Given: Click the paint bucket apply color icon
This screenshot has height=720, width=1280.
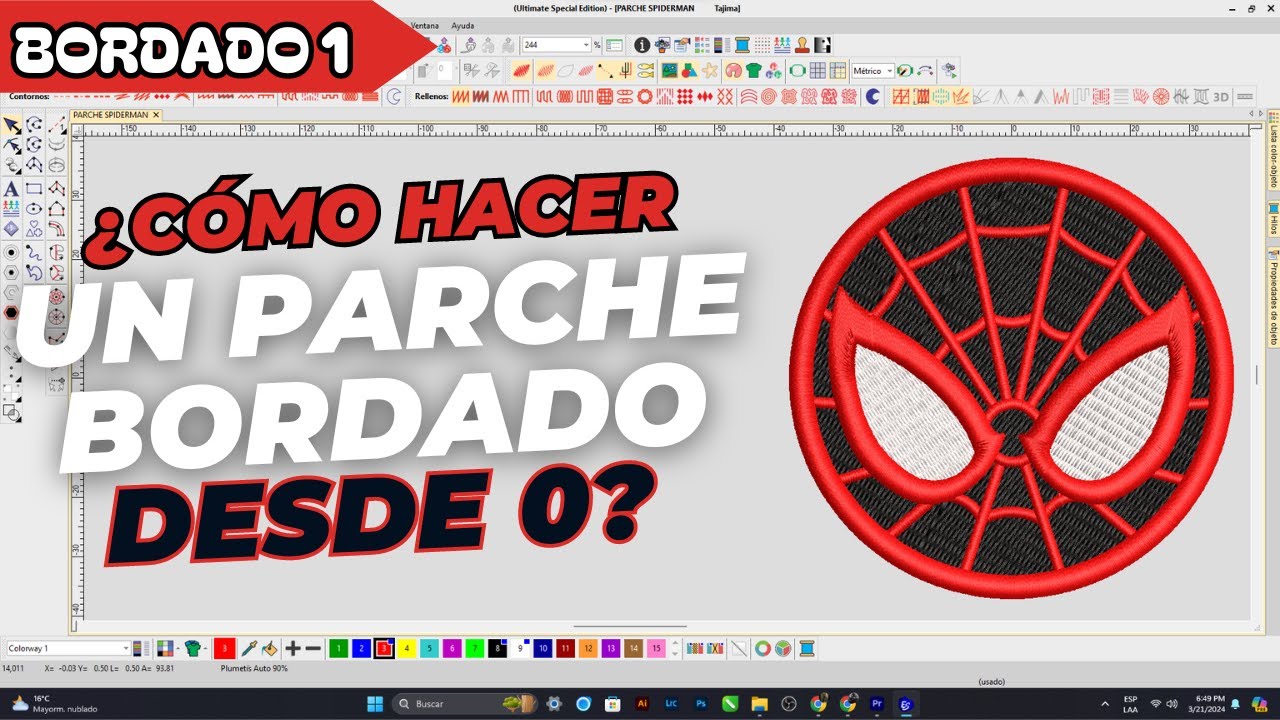Looking at the screenshot, I should point(270,649).
